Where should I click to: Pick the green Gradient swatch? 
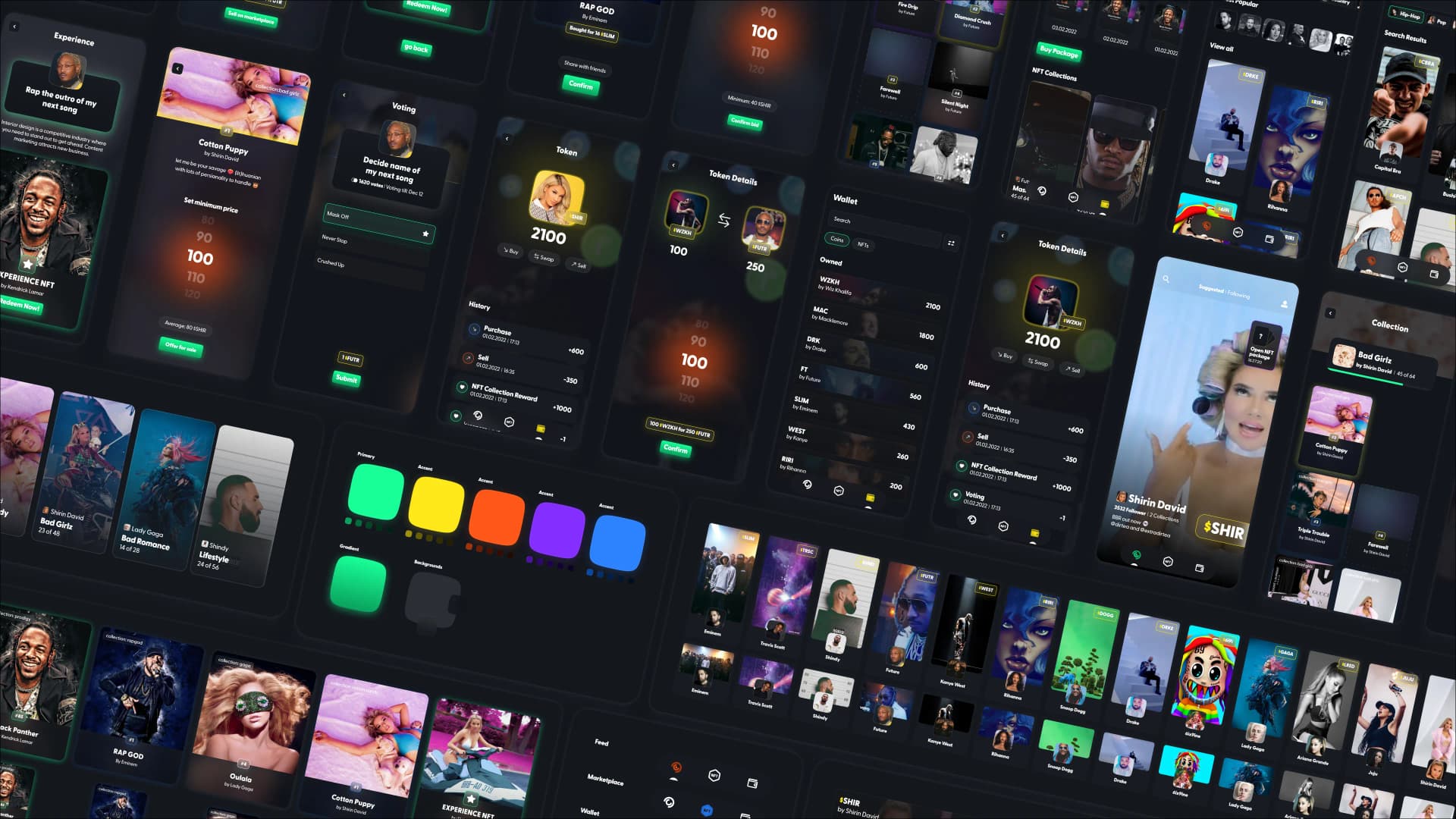(359, 584)
